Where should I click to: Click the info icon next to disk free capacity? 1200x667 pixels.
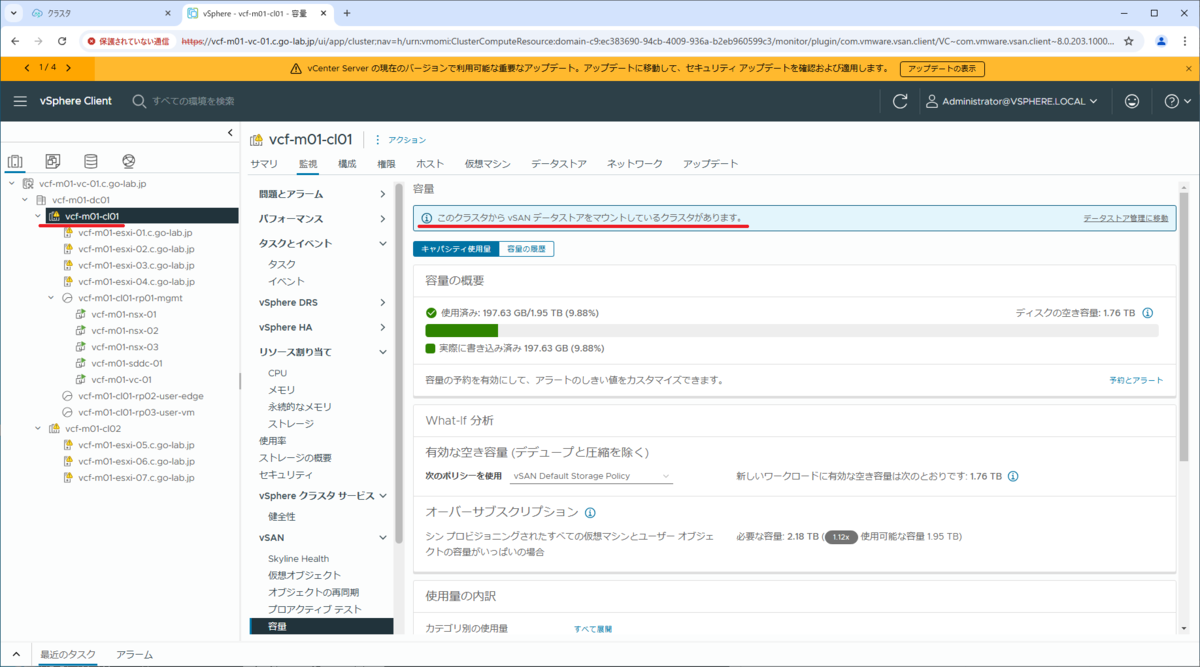coord(1148,313)
